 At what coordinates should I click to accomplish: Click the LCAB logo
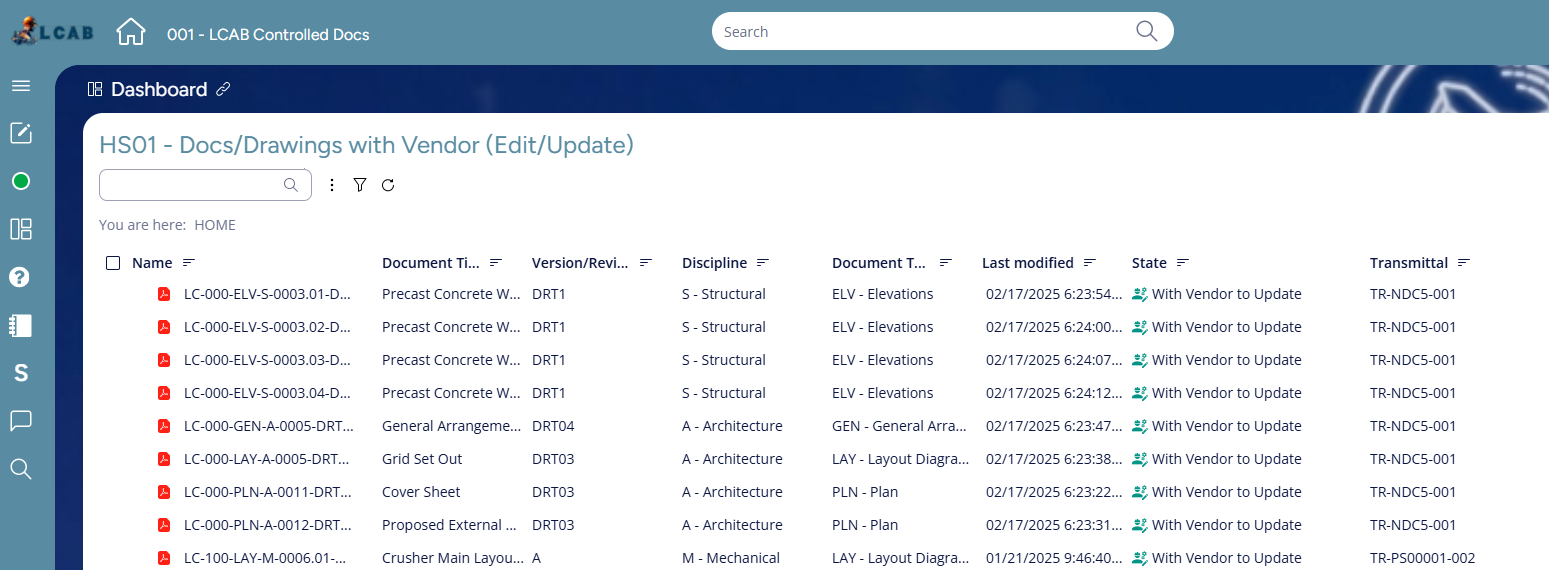tap(52, 32)
